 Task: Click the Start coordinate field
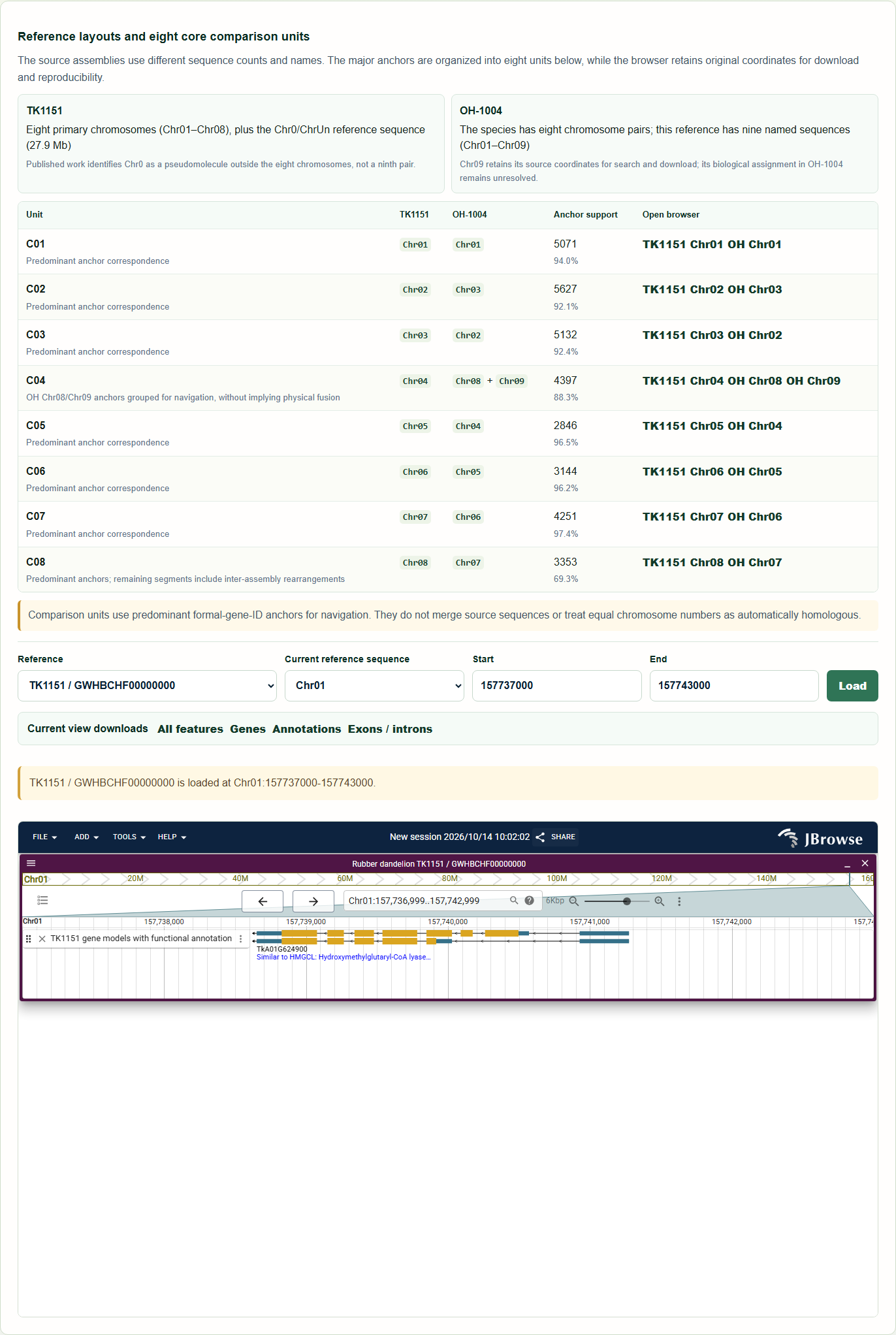(556, 686)
